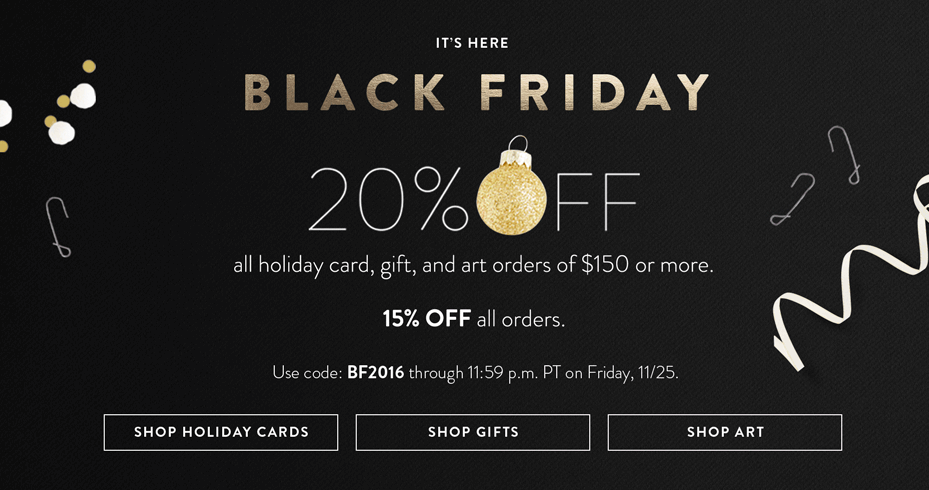Click the large 20% number
The width and height of the screenshot is (929, 490).
[387, 198]
